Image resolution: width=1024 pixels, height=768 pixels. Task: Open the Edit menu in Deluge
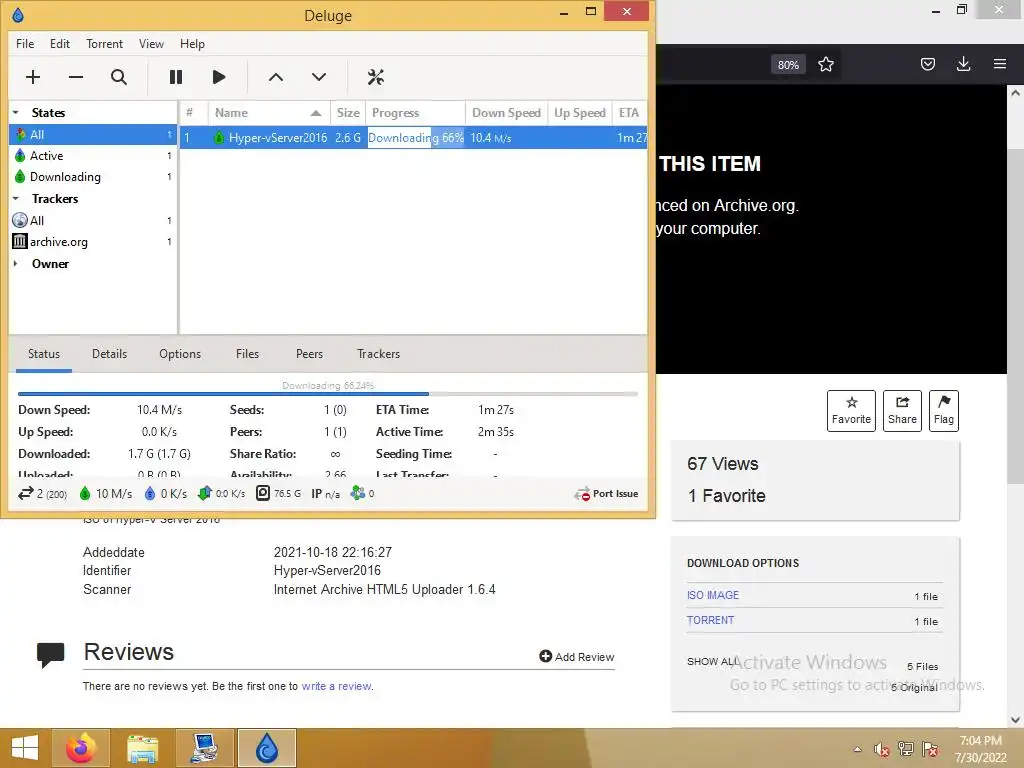point(59,44)
